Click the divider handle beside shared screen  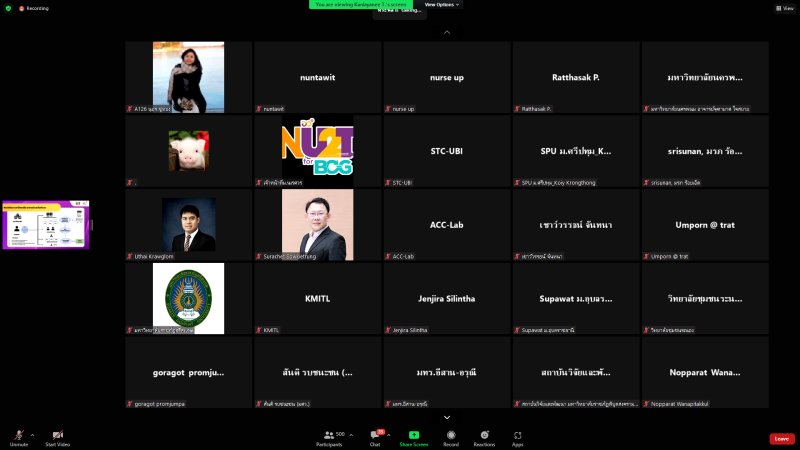pos(92,225)
